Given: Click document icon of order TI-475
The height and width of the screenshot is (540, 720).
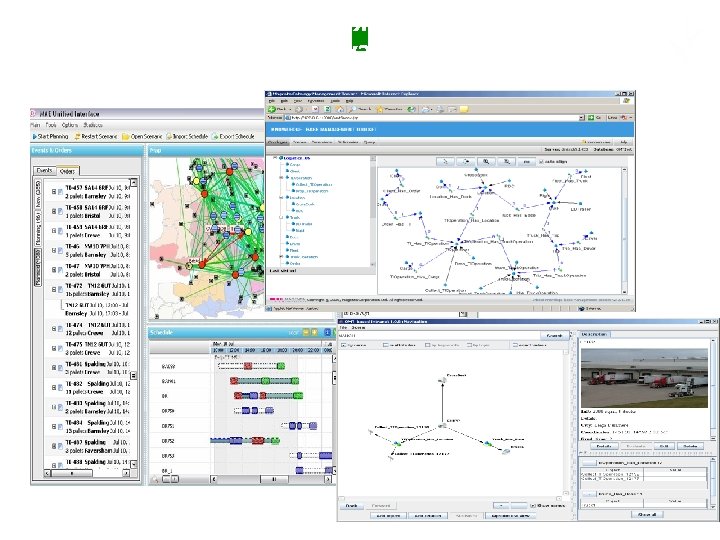Looking at the screenshot, I should click(60, 349).
